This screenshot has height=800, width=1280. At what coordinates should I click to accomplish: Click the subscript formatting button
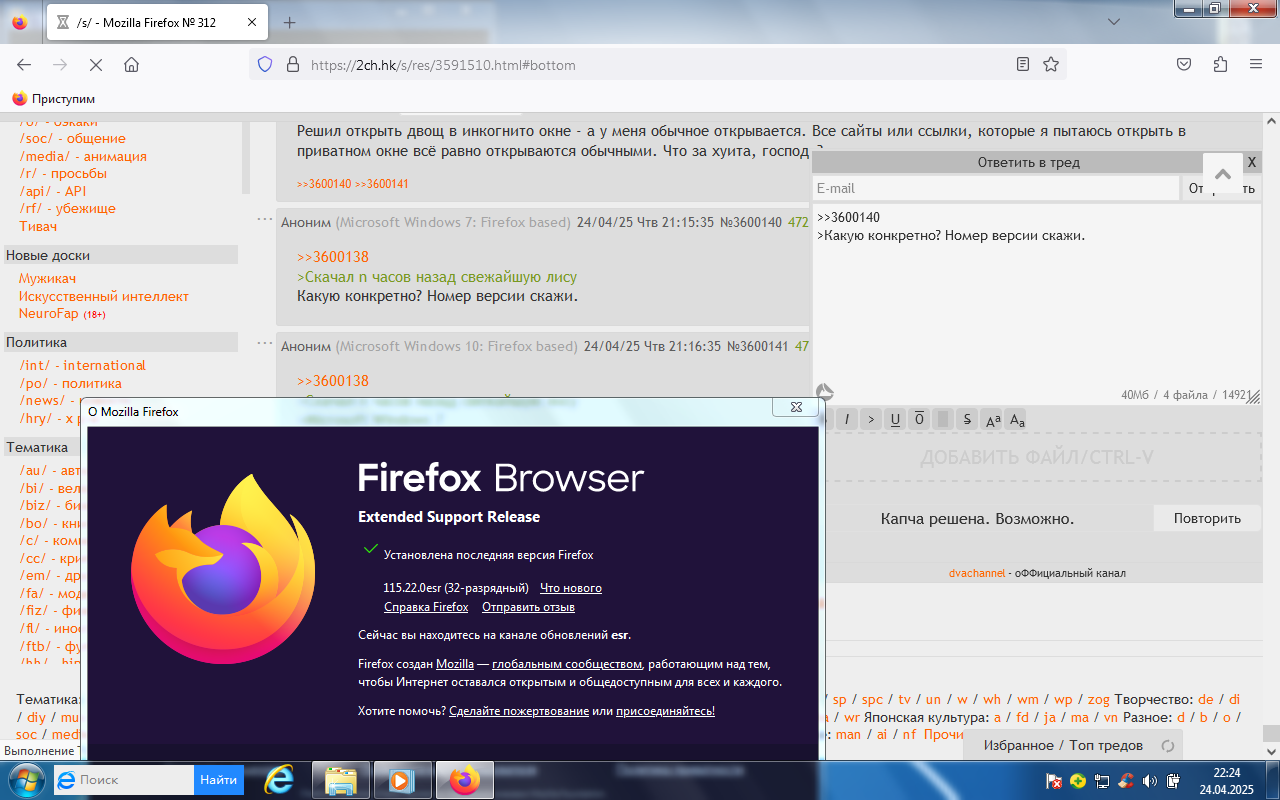tap(1017, 420)
